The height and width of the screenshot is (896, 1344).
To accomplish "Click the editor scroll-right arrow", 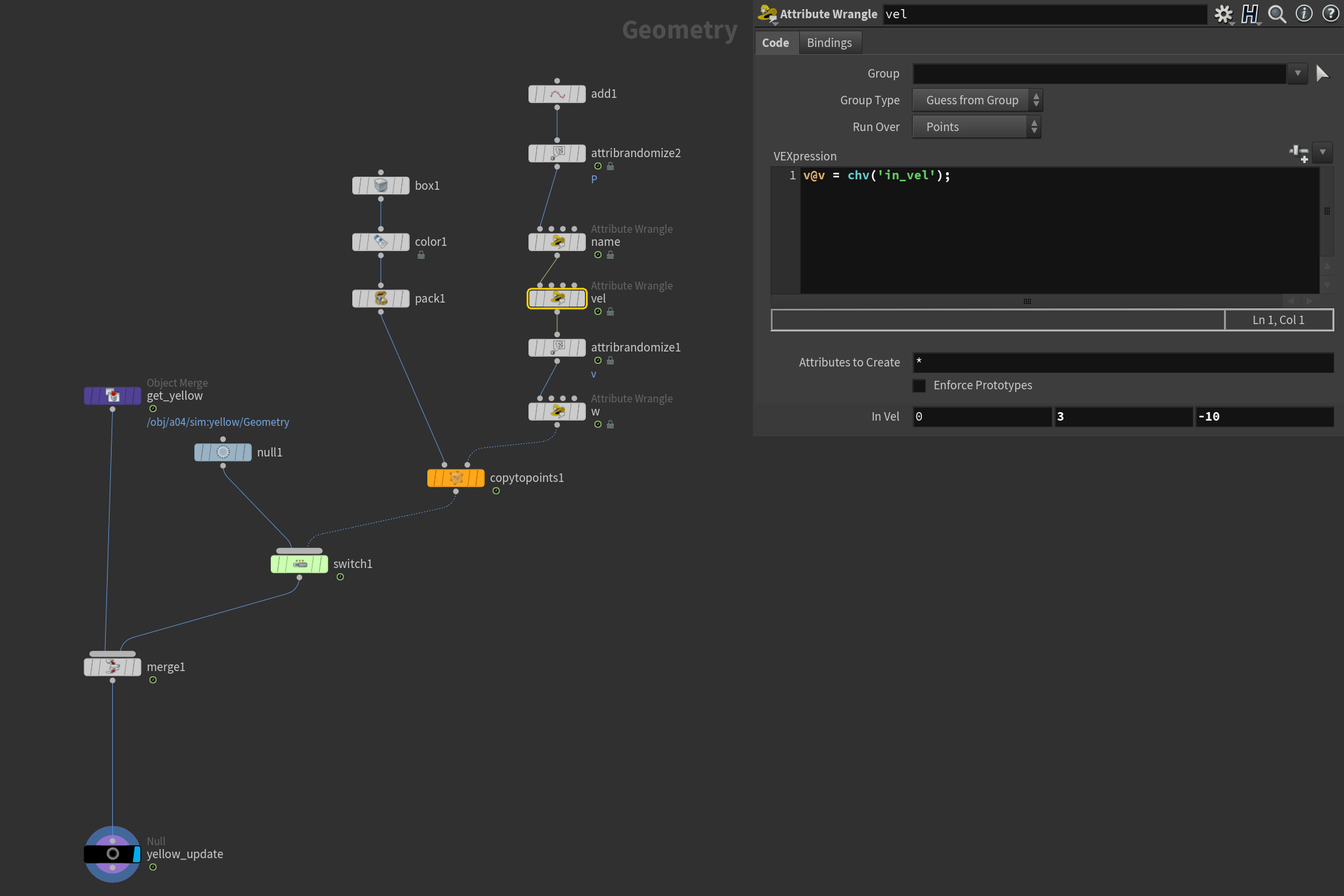I will (1309, 301).
